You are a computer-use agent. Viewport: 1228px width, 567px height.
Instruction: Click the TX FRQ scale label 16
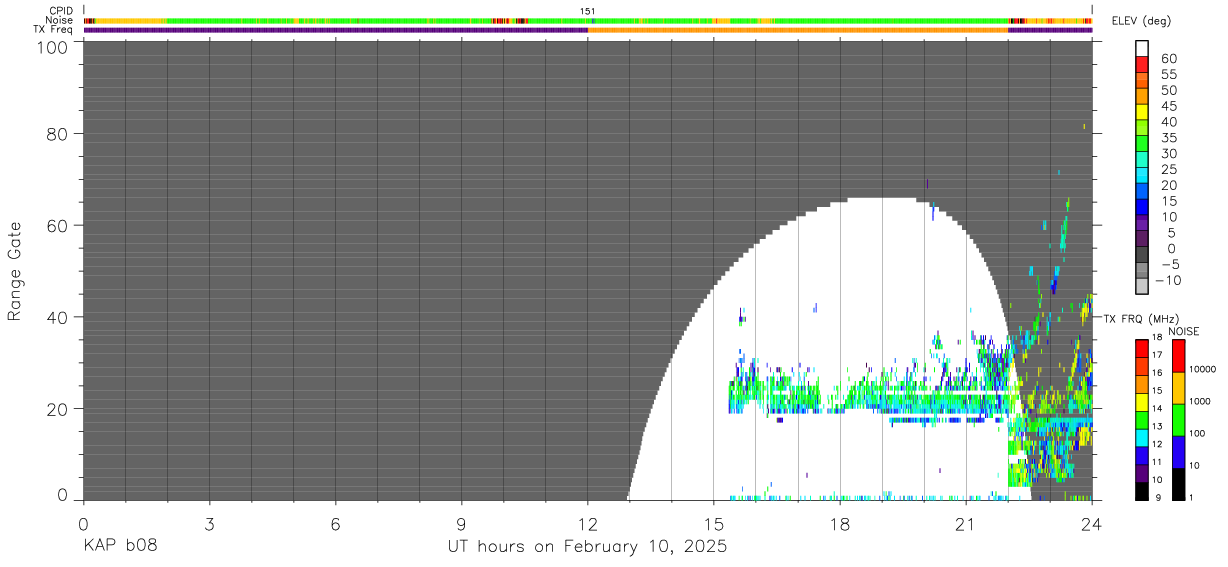click(x=1157, y=371)
